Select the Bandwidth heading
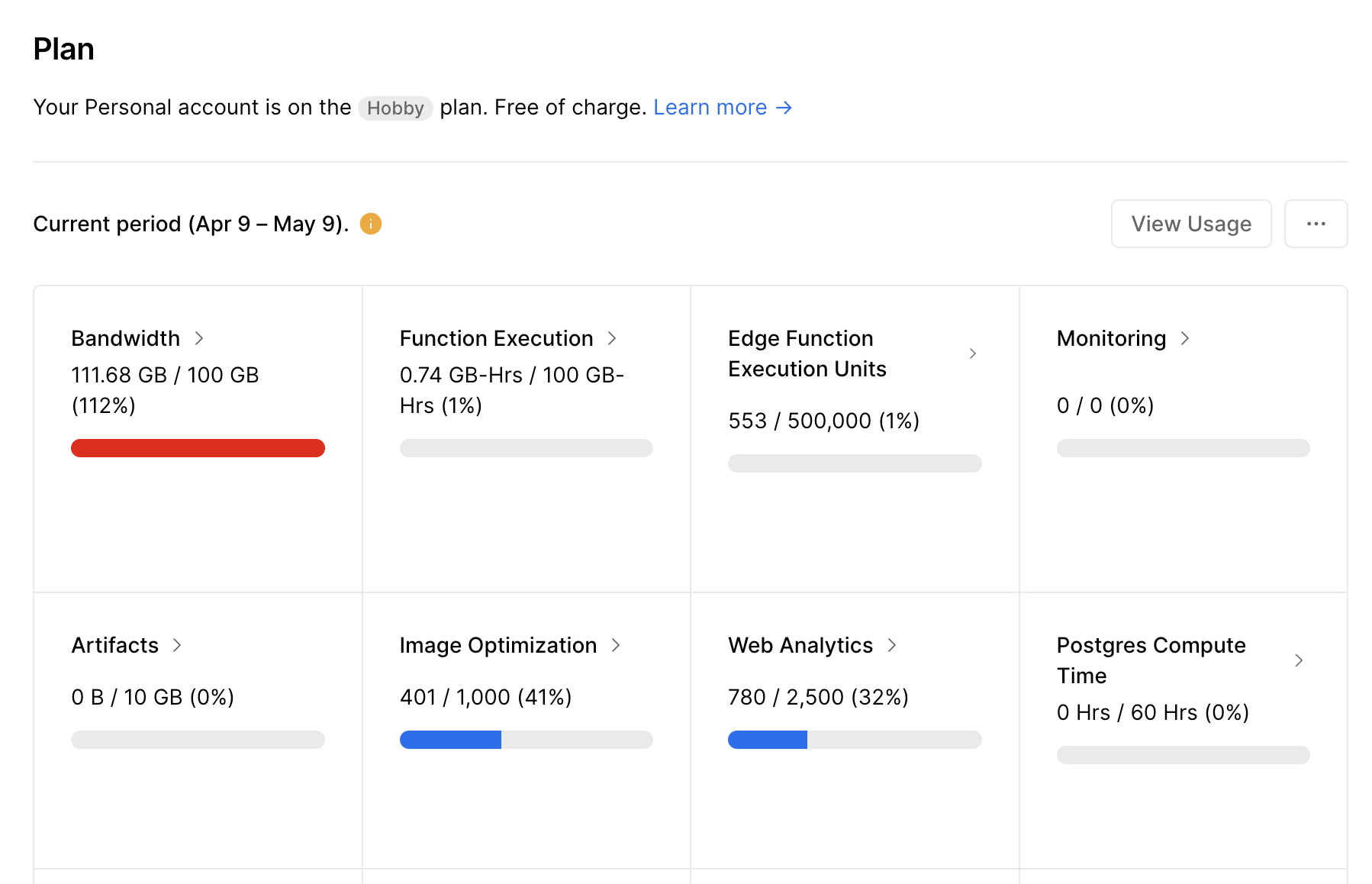Image resolution: width=1372 pixels, height=884 pixels. [126, 338]
